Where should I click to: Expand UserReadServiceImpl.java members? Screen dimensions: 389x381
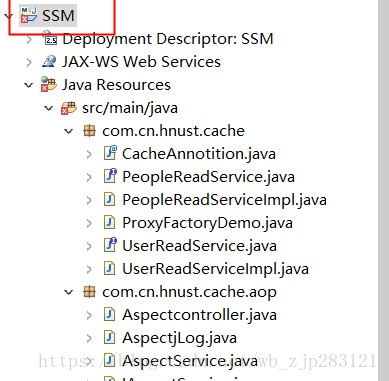pos(89,269)
